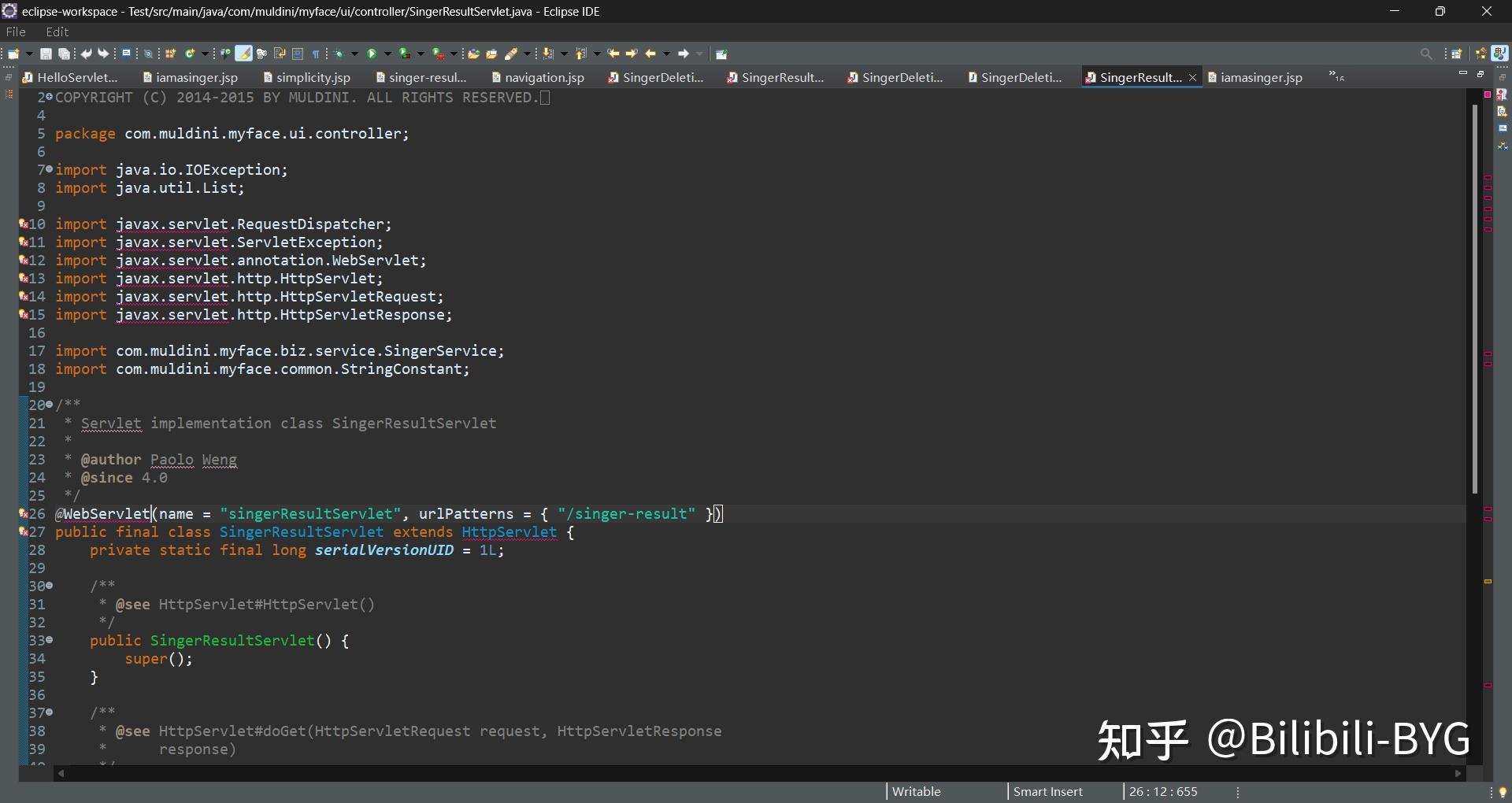Navigate Forward with right arrow icon

[684, 54]
